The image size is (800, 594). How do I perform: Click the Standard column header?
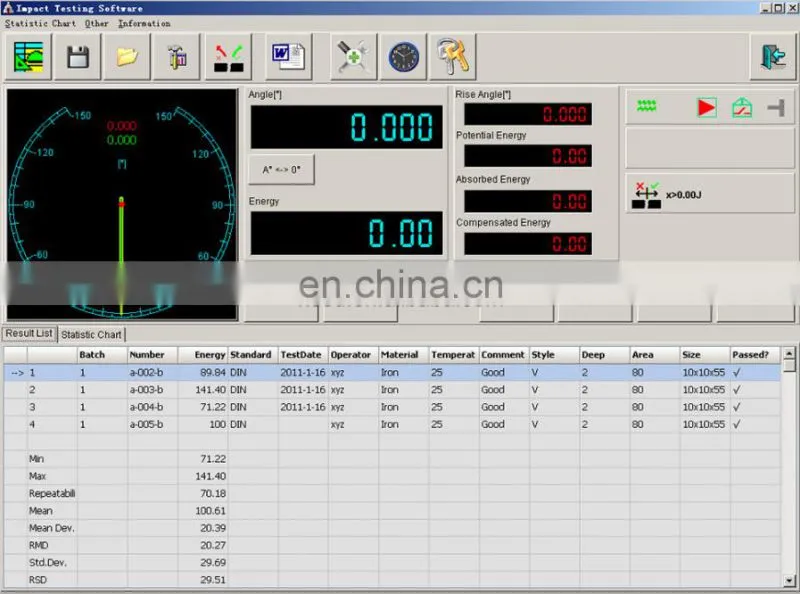tap(253, 355)
